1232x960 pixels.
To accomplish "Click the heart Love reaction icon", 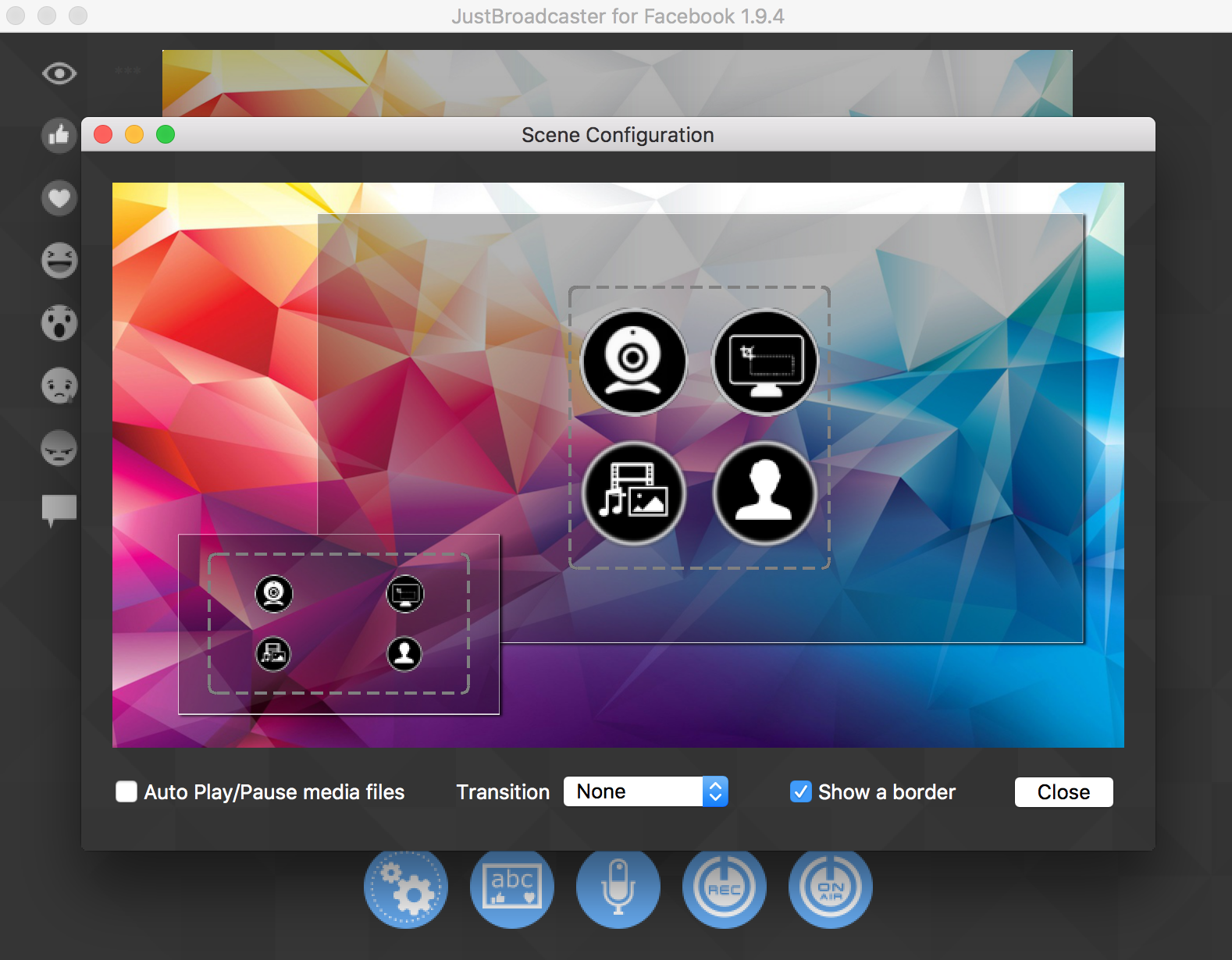I will click(x=59, y=198).
